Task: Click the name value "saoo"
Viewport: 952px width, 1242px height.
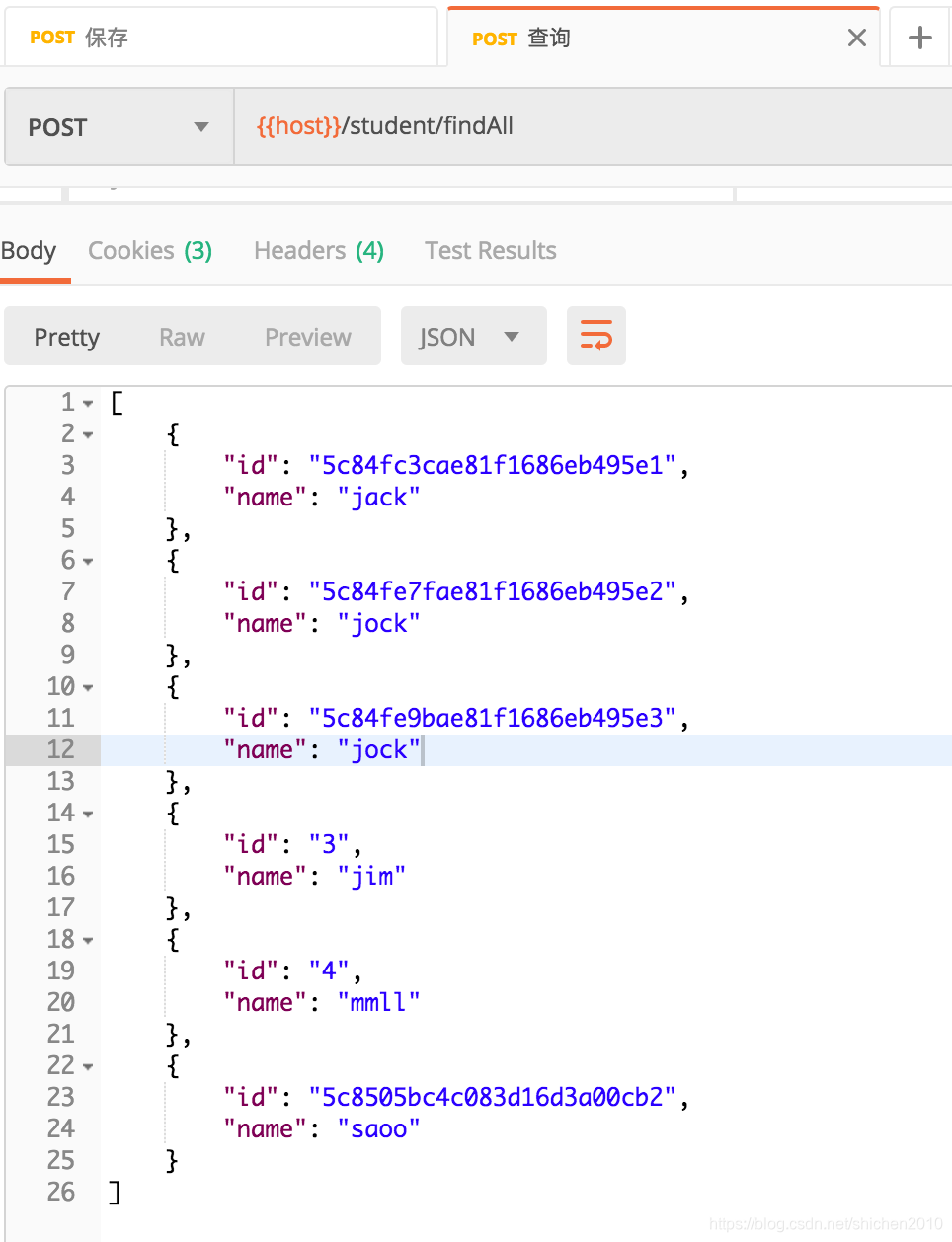Action: [x=378, y=1128]
